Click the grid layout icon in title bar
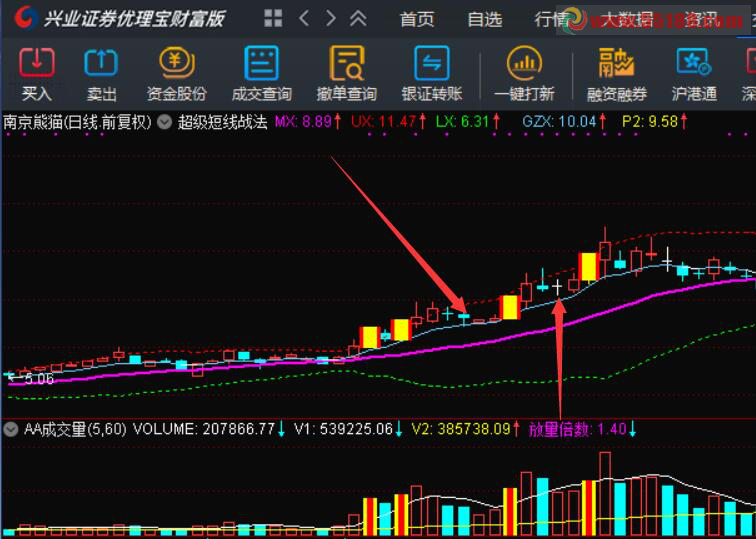Screen dimensions: 756x539 click(x=272, y=18)
